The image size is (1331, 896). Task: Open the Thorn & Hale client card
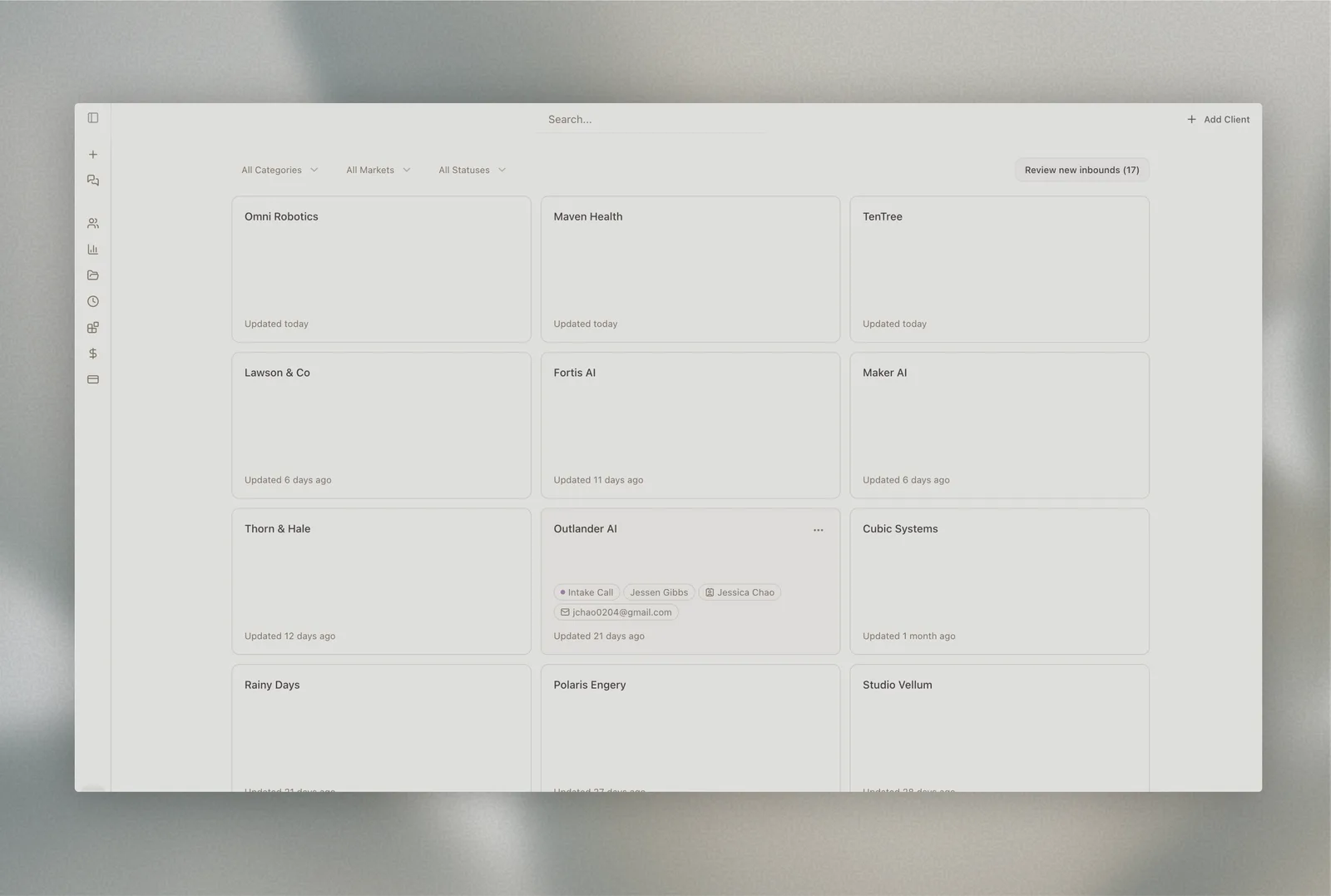pyautogui.click(x=381, y=582)
